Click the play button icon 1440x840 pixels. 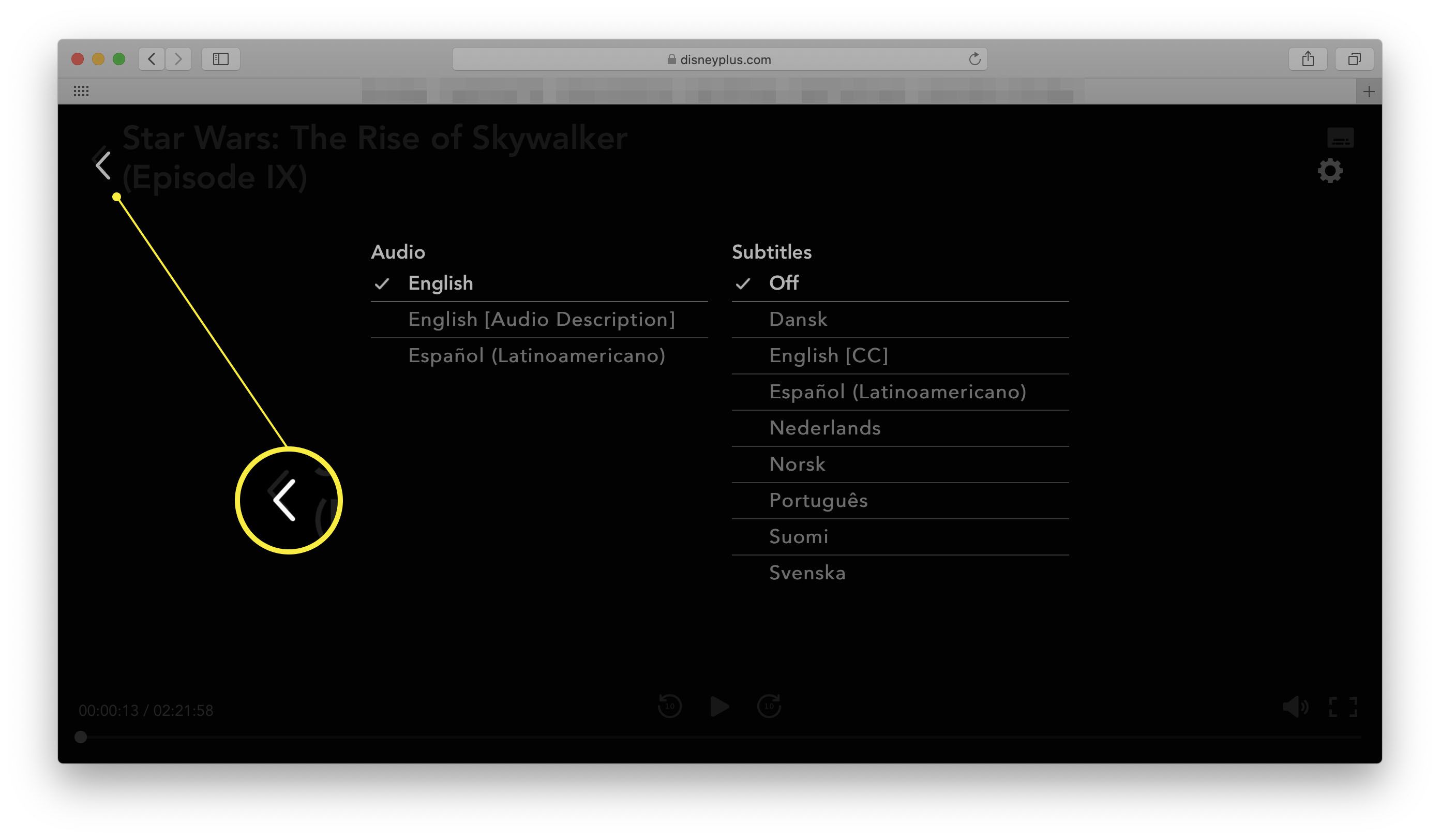(720, 707)
